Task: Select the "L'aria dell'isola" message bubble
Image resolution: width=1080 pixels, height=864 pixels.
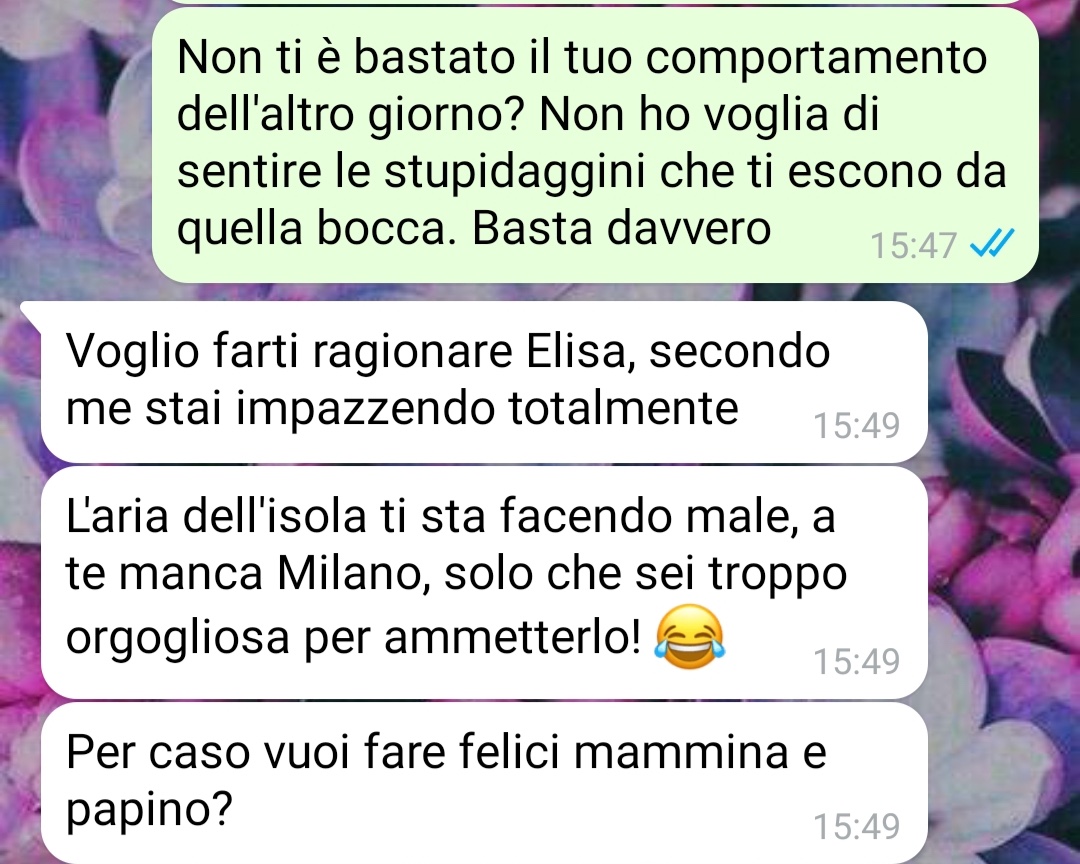Action: point(484,583)
